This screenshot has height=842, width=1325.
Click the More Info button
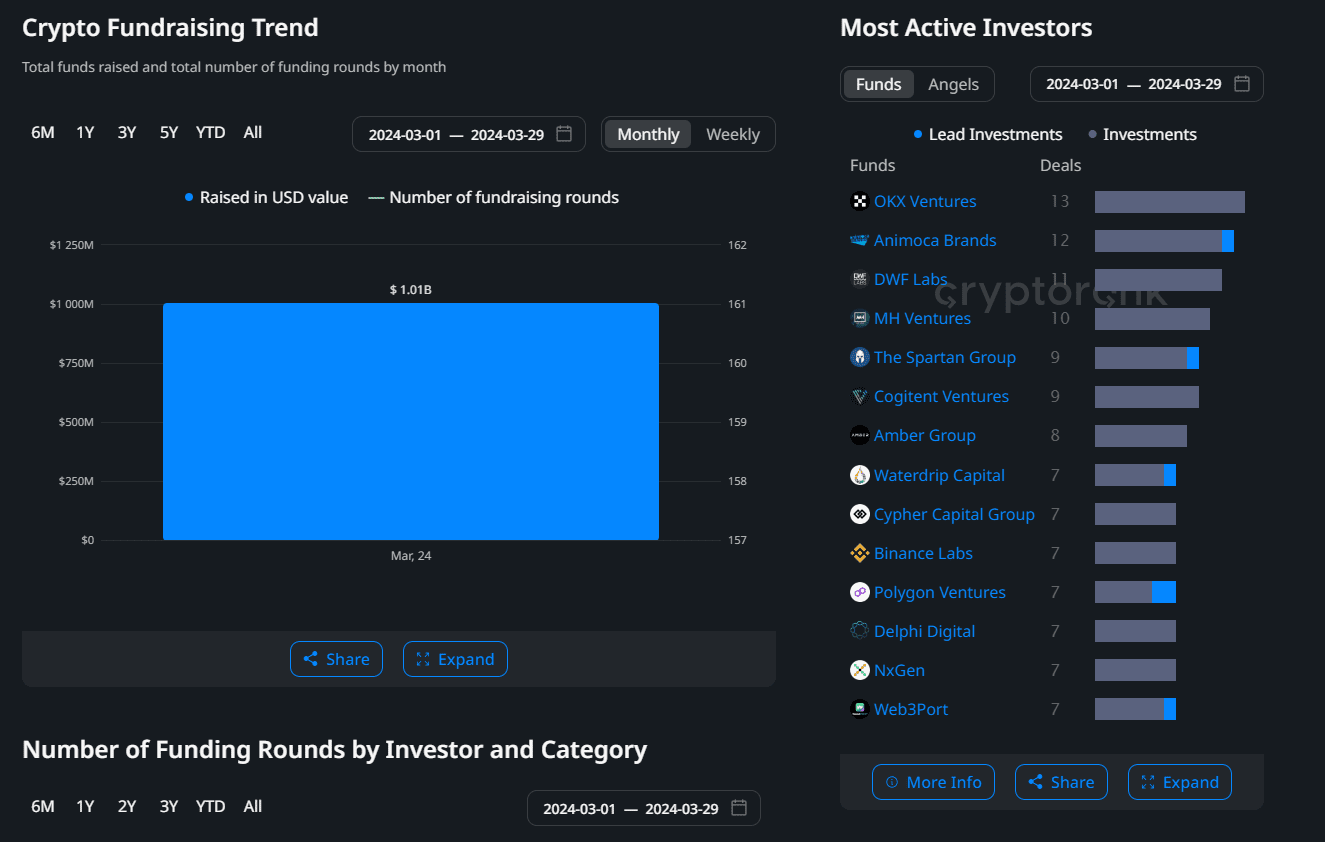click(933, 782)
